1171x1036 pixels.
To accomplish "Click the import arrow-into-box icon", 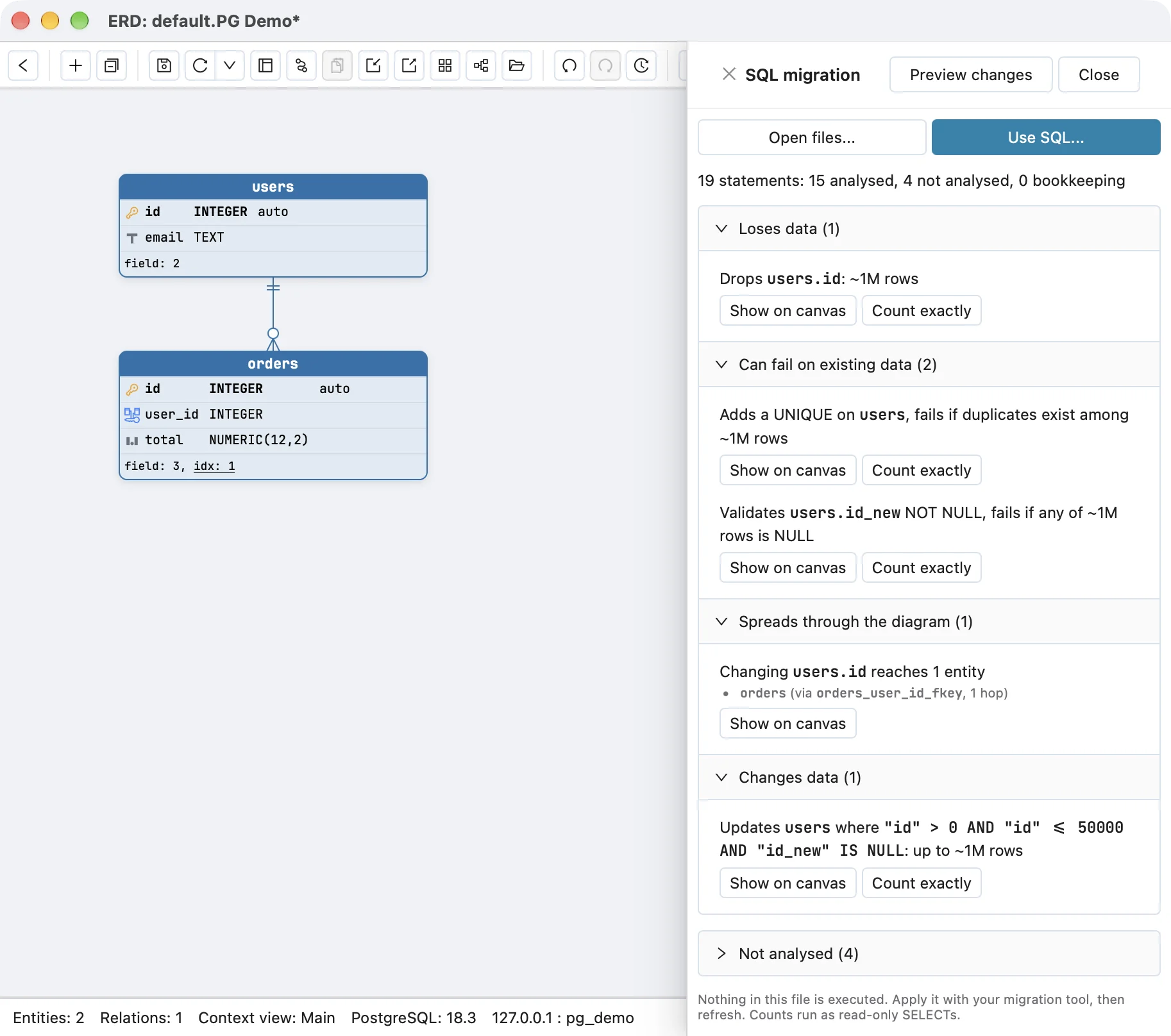I will (373, 65).
